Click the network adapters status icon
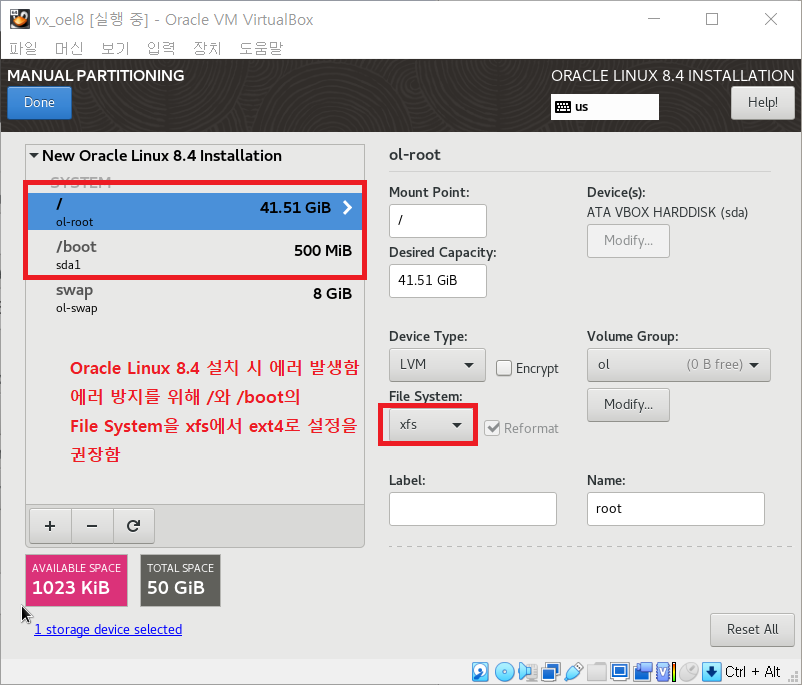This screenshot has height=685, width=802. tap(551, 671)
